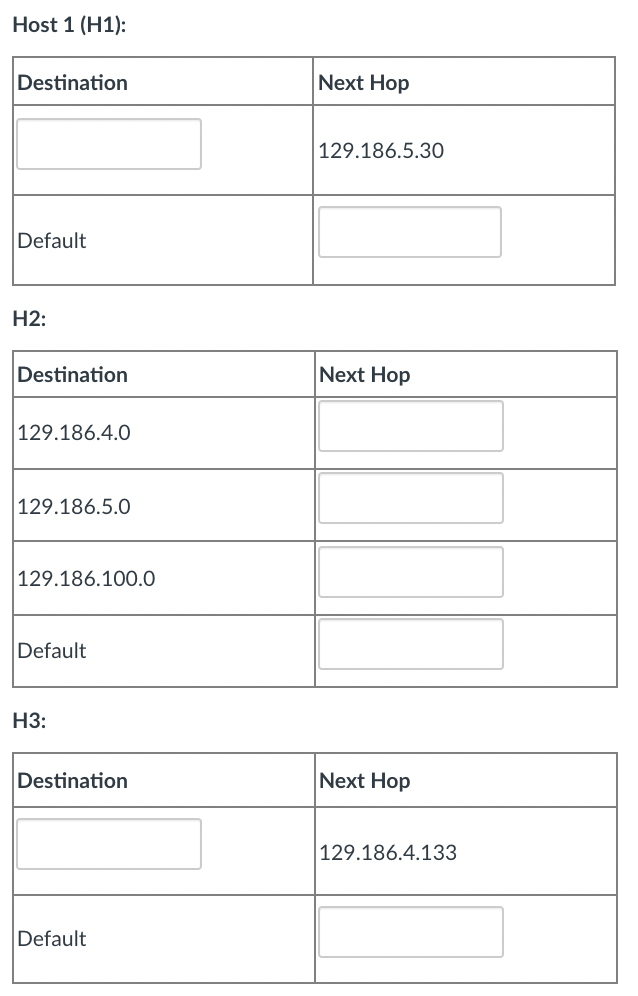Click the Next Hop input for H3 Default route
The width and height of the screenshot is (638, 996).
(410, 931)
